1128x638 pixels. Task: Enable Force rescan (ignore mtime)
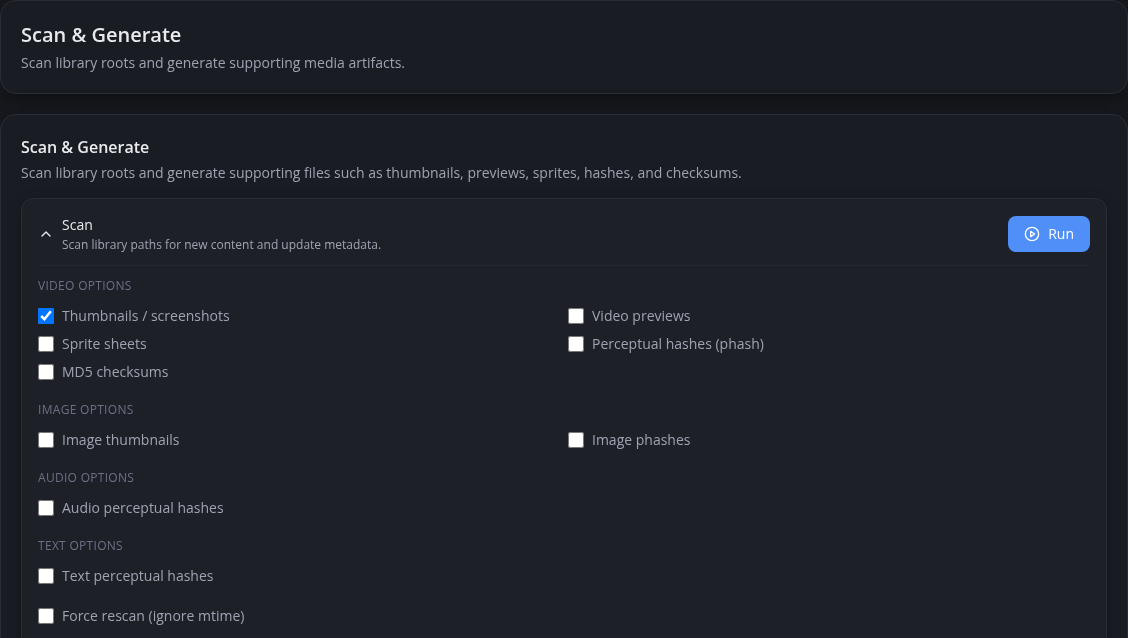(46, 616)
